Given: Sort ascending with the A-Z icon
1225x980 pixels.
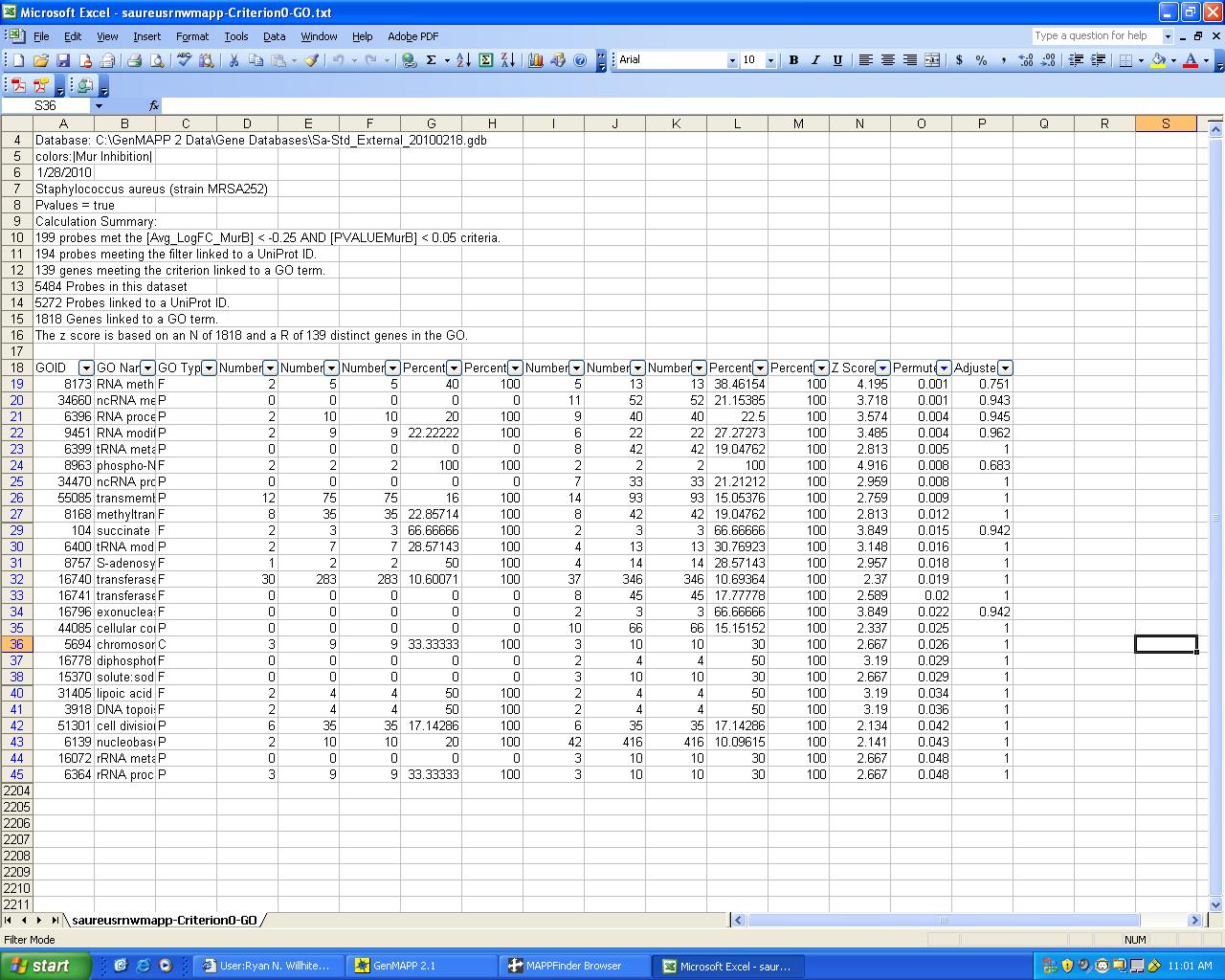Looking at the screenshot, I should tap(463, 60).
